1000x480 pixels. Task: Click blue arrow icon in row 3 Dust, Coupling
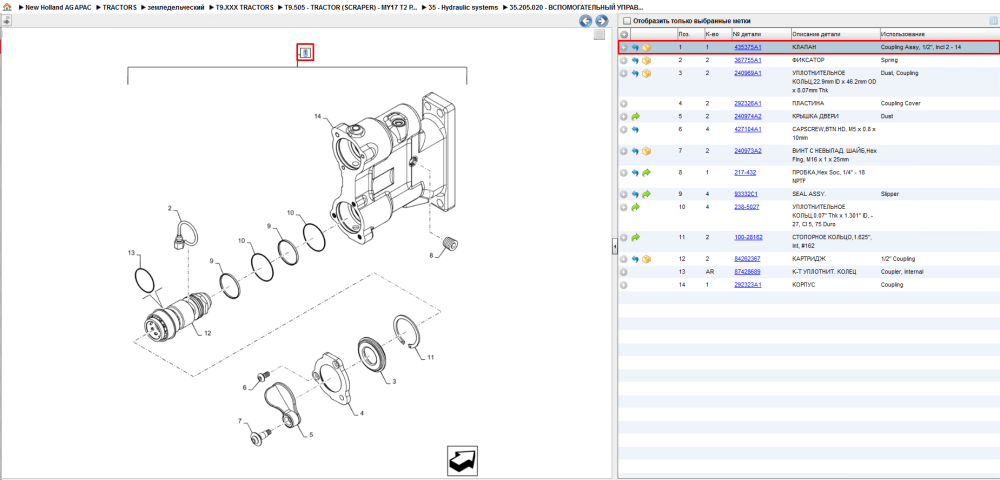coord(635,73)
